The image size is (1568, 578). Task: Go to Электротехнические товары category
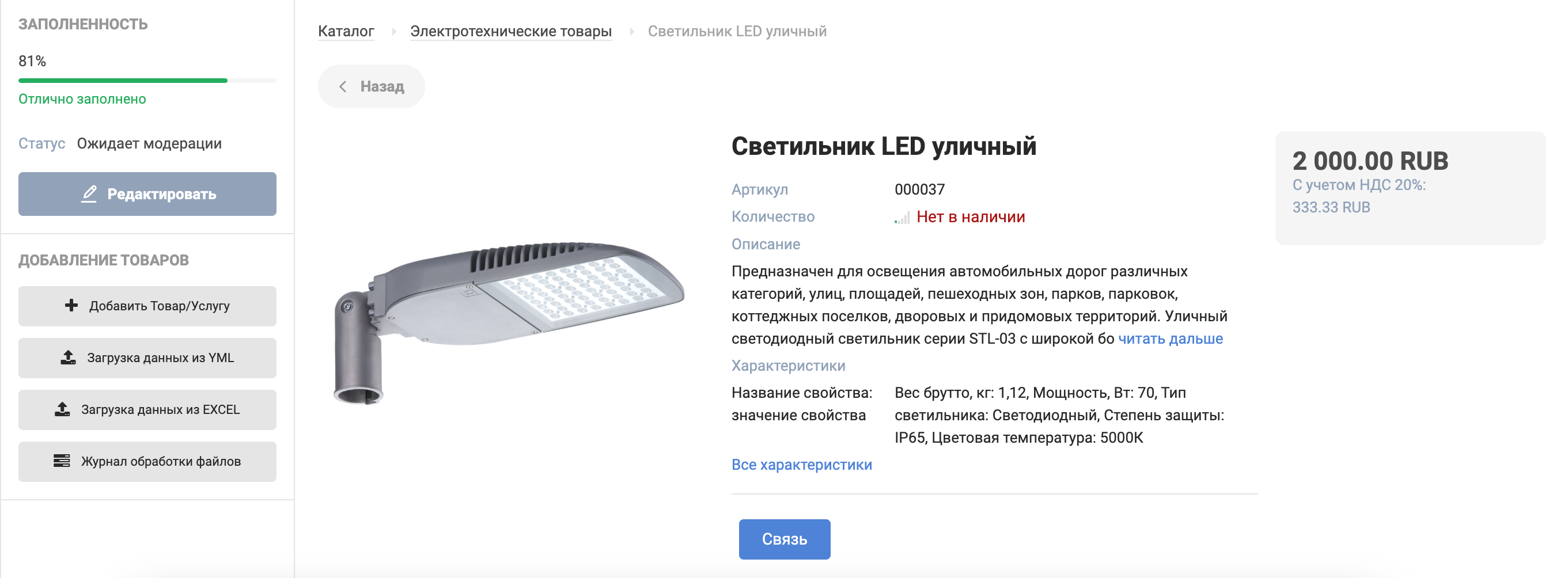click(x=510, y=32)
